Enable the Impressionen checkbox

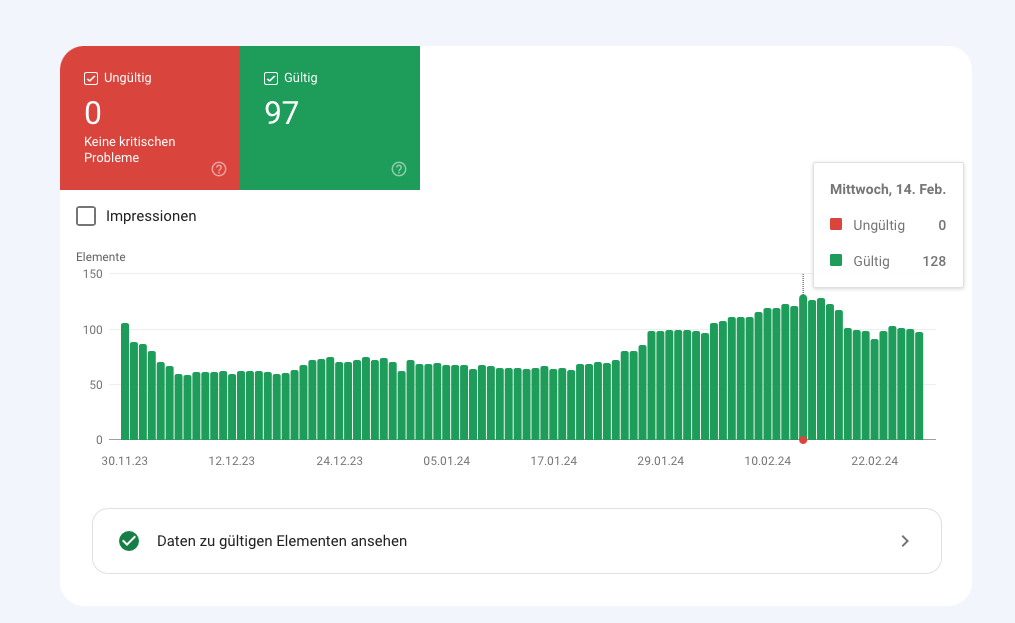click(x=86, y=216)
